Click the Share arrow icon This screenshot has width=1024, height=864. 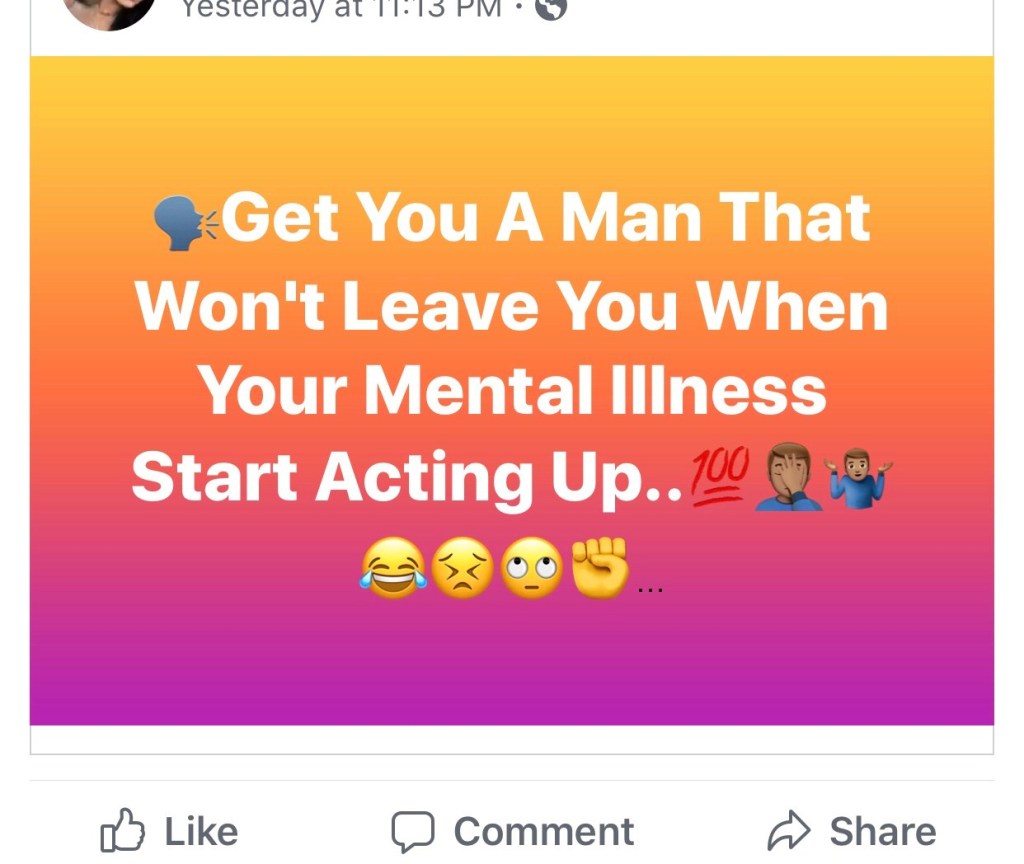click(788, 831)
